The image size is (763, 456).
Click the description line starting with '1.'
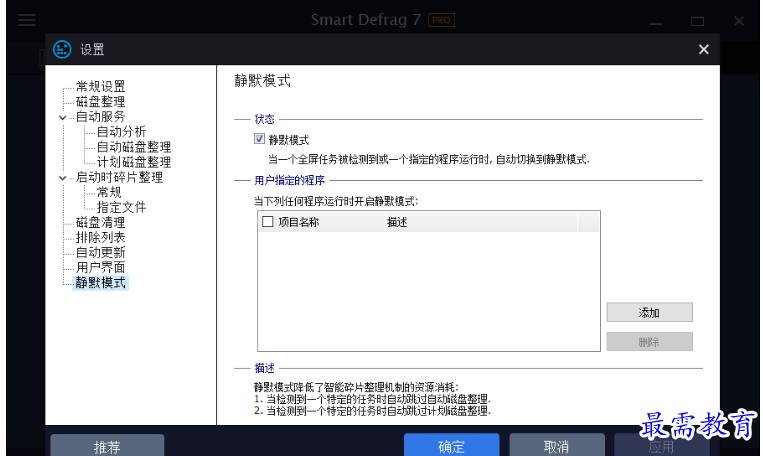tap(373, 399)
